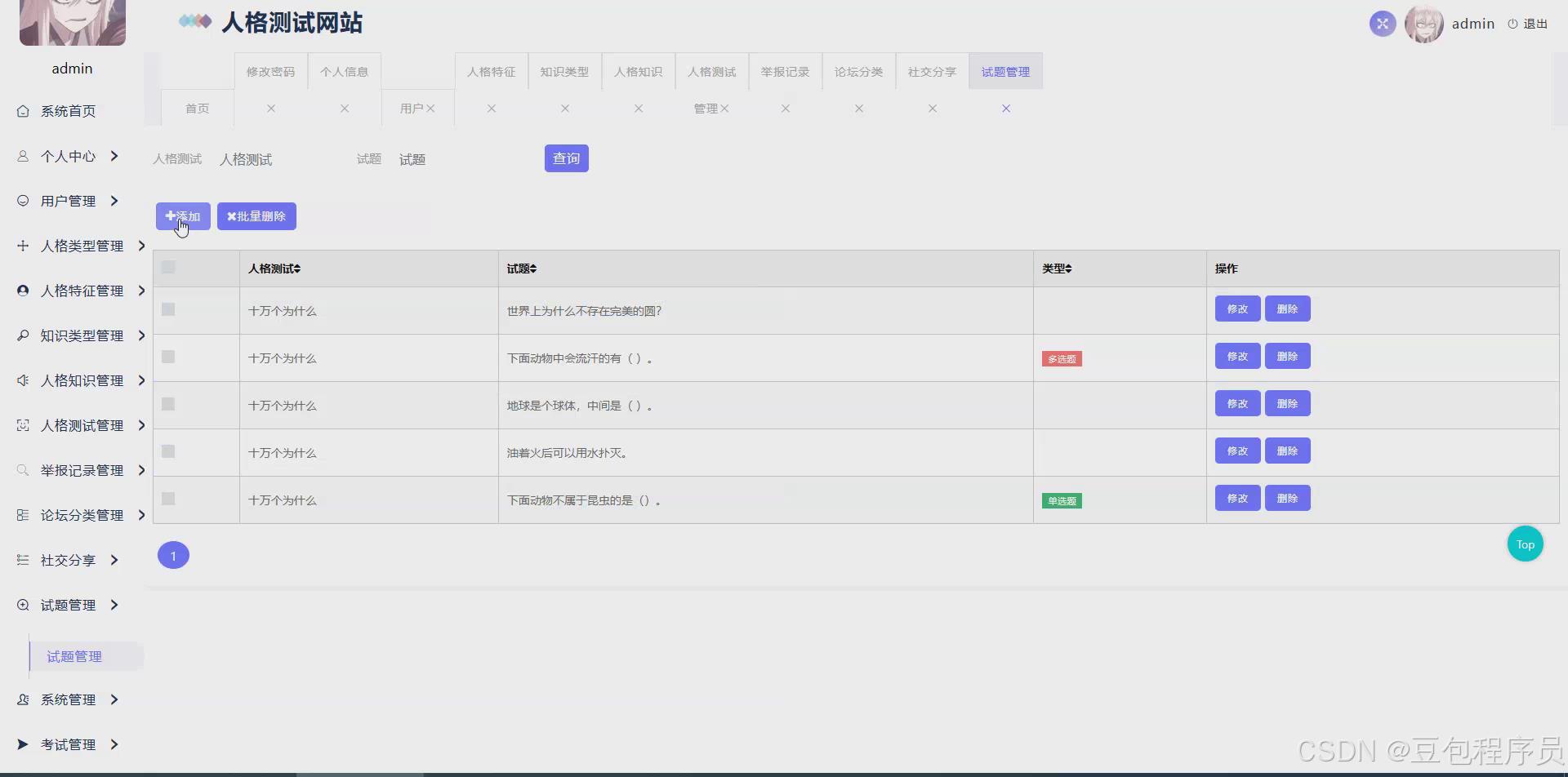Close the 人格特征 tab with its X
Image resolution: width=1568 pixels, height=777 pixels.
coord(492,109)
